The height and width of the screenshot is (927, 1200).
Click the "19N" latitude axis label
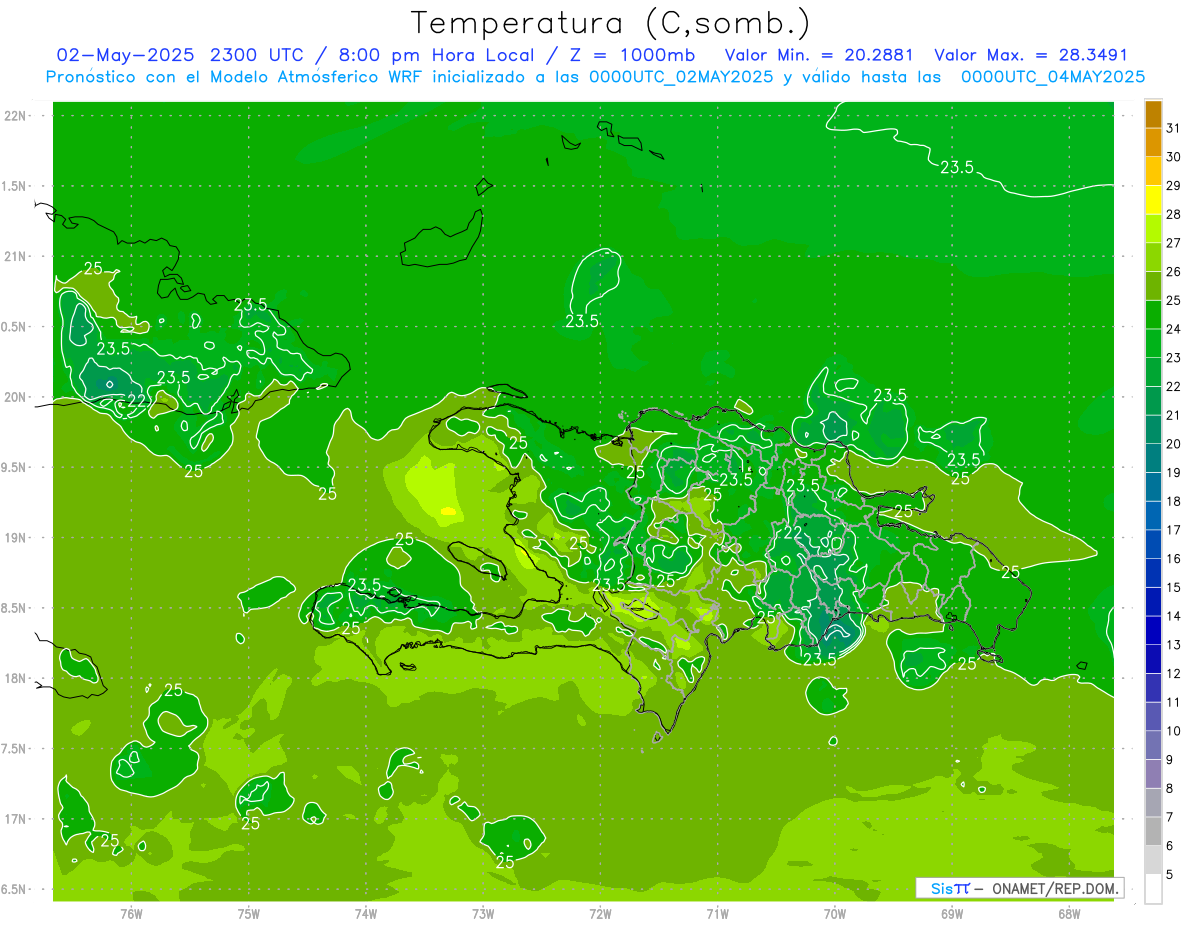click(x=16, y=538)
